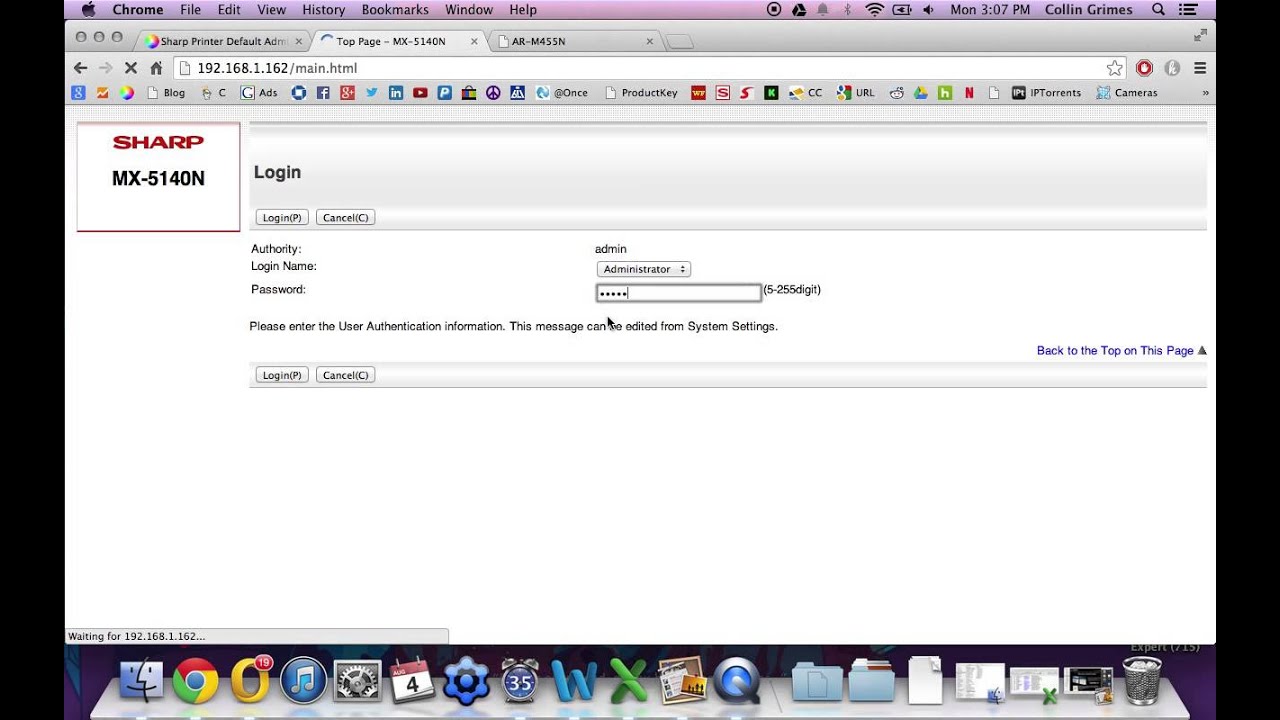The image size is (1280, 720).
Task: Open Google Chrome in the dock
Action: 195,682
